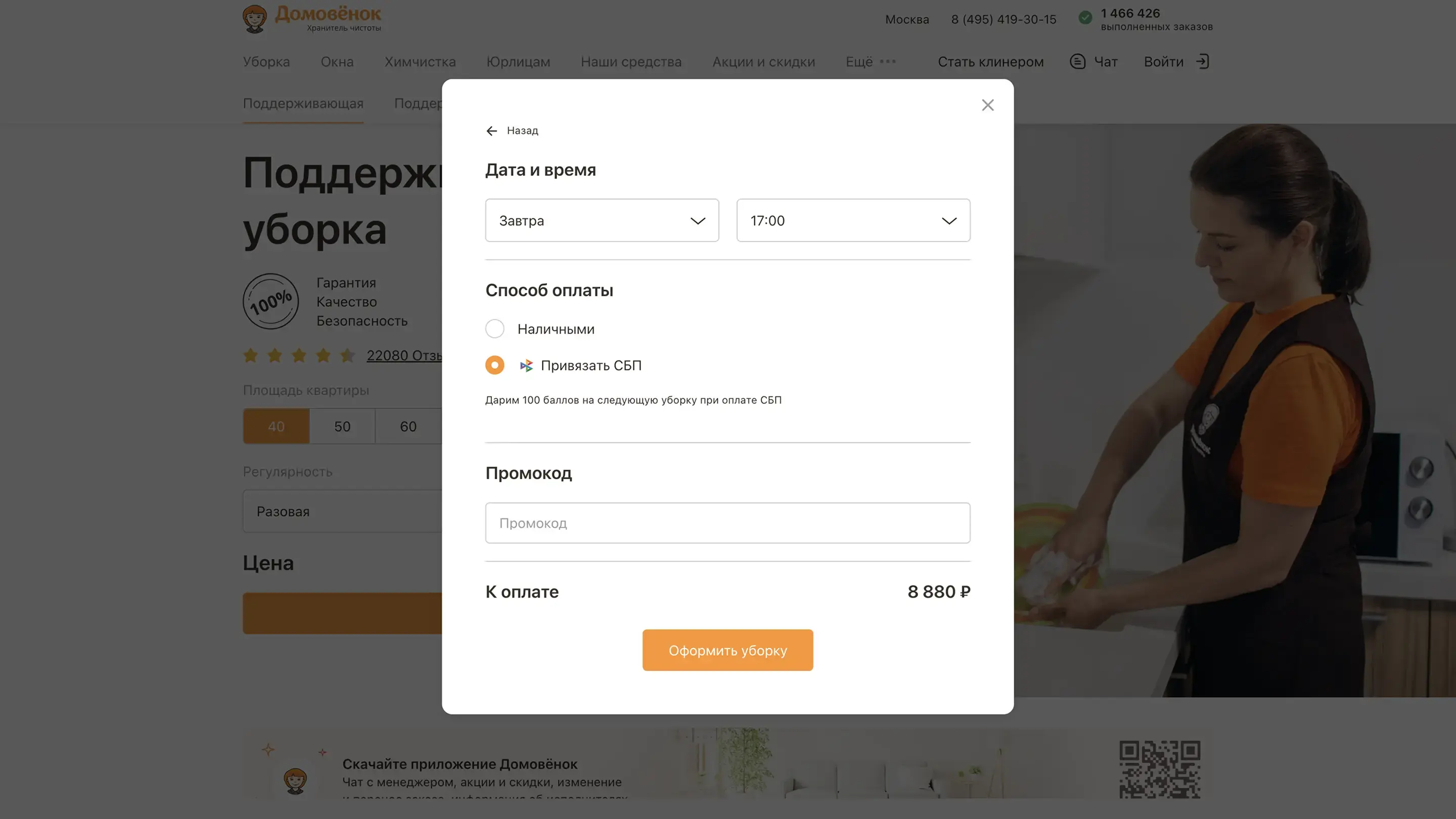Image resolution: width=1456 pixels, height=819 pixels.
Task: Select the 50 apartment area option
Action: (x=342, y=427)
